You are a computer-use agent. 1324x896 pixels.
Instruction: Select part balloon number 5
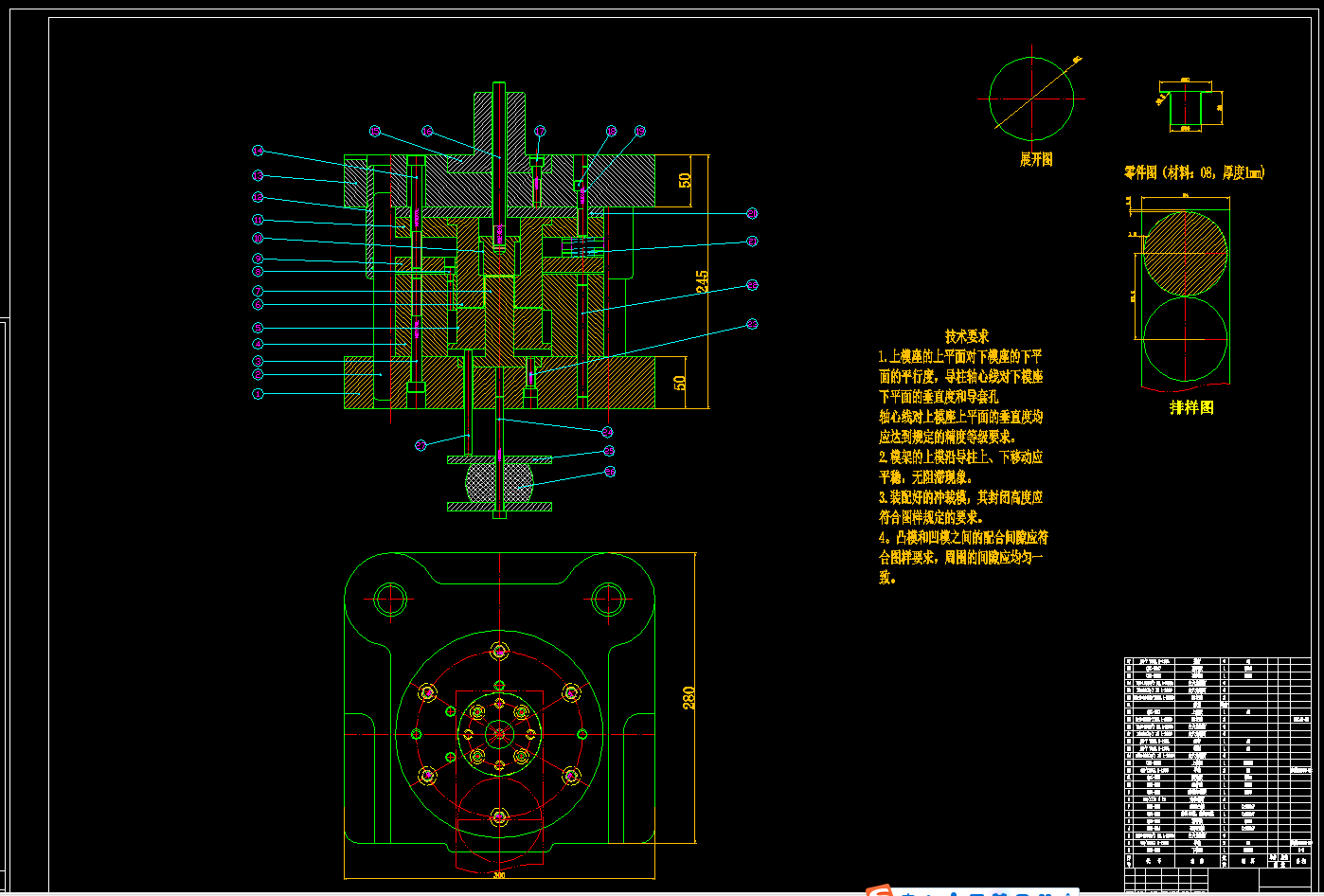[x=258, y=328]
